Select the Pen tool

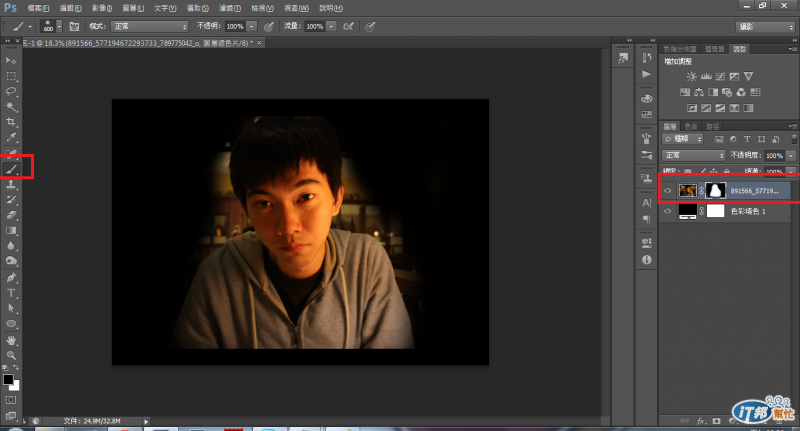coord(11,278)
